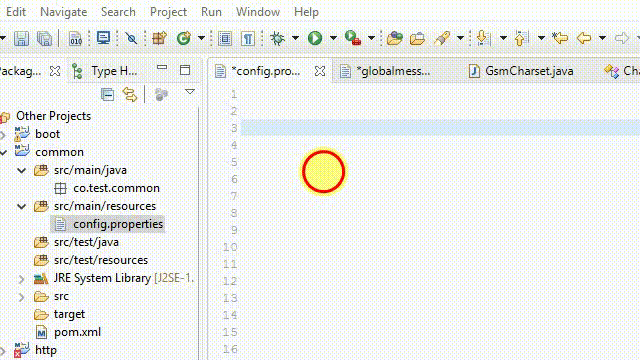Open the Edit menu
640x360 pixels.
pos(16,12)
